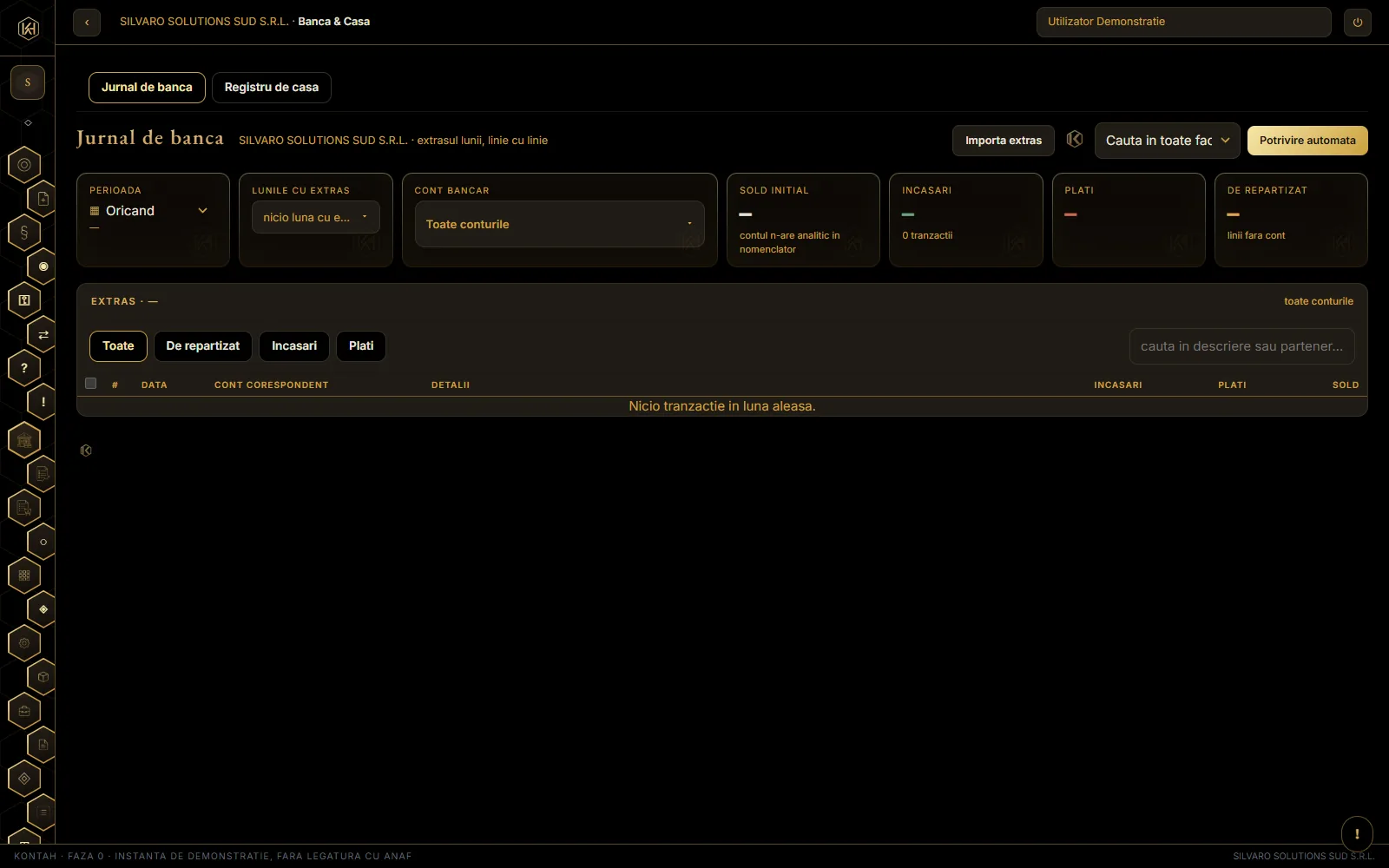
Task: Click the description or partner search field
Action: [x=1241, y=346]
